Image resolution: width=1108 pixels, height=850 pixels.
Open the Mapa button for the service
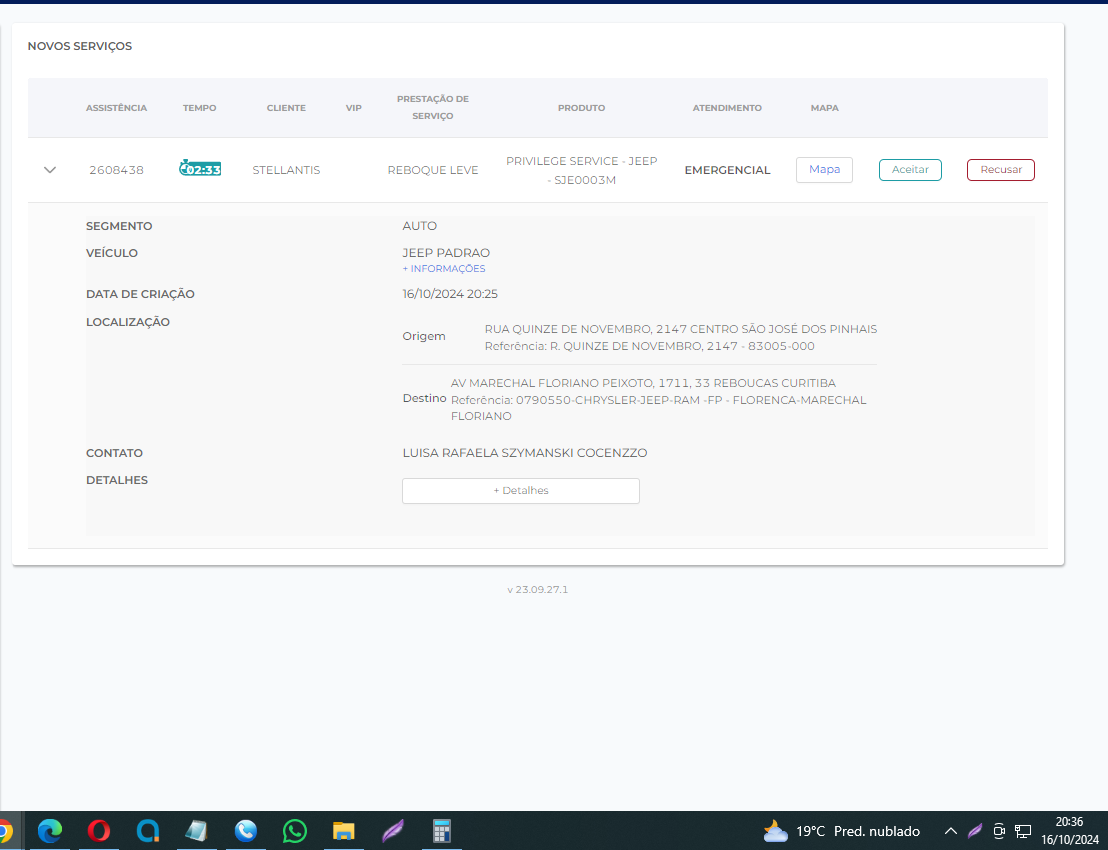[x=824, y=170]
